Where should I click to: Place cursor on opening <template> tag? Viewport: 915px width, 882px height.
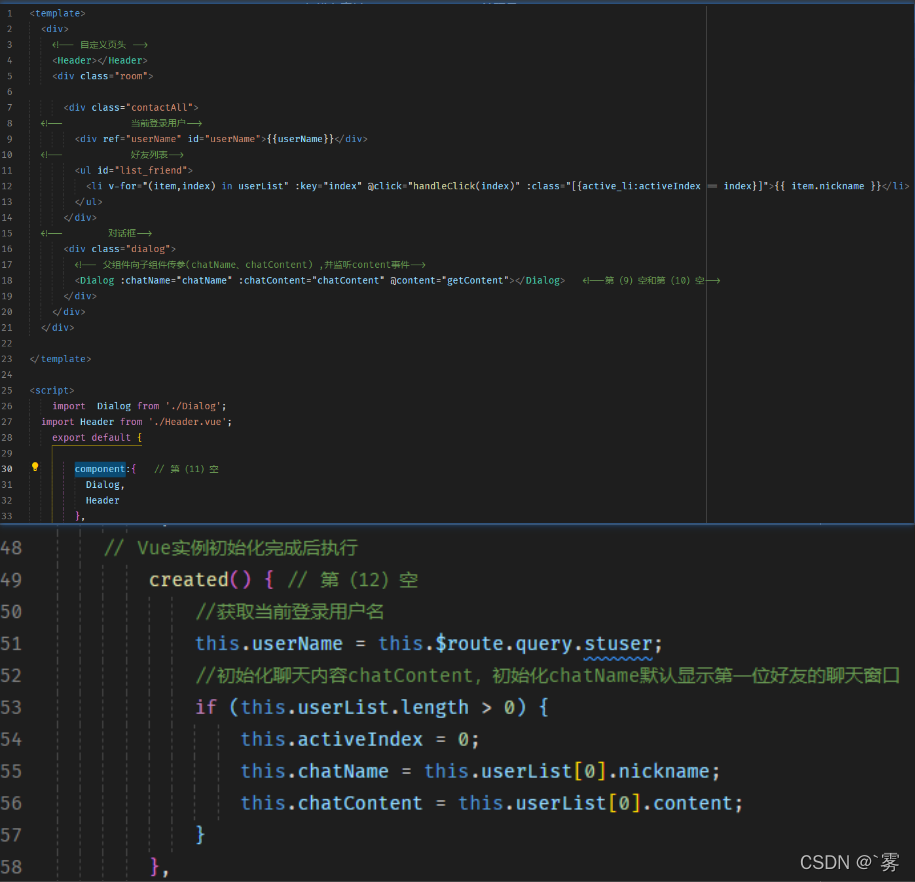point(58,13)
